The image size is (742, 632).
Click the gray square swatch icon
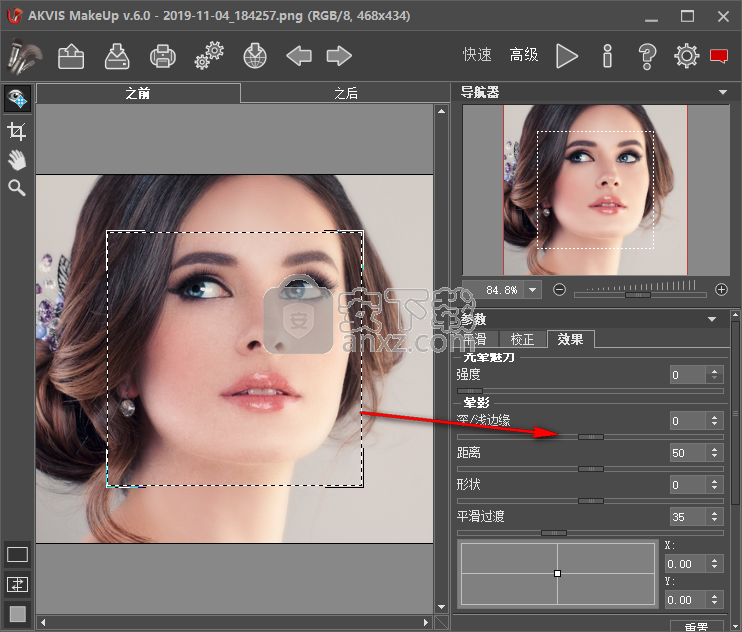(x=18, y=614)
